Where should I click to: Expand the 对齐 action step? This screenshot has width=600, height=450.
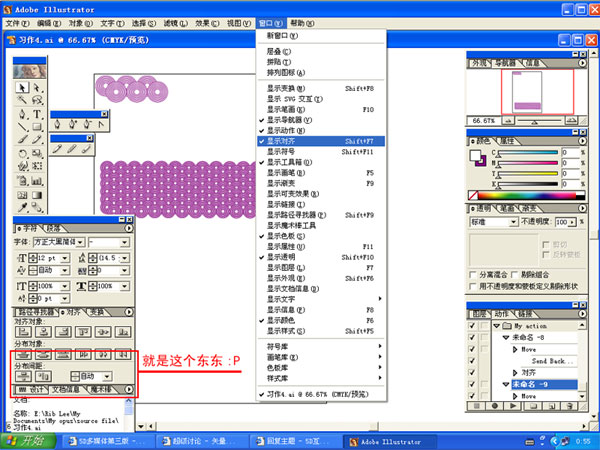(x=515, y=372)
